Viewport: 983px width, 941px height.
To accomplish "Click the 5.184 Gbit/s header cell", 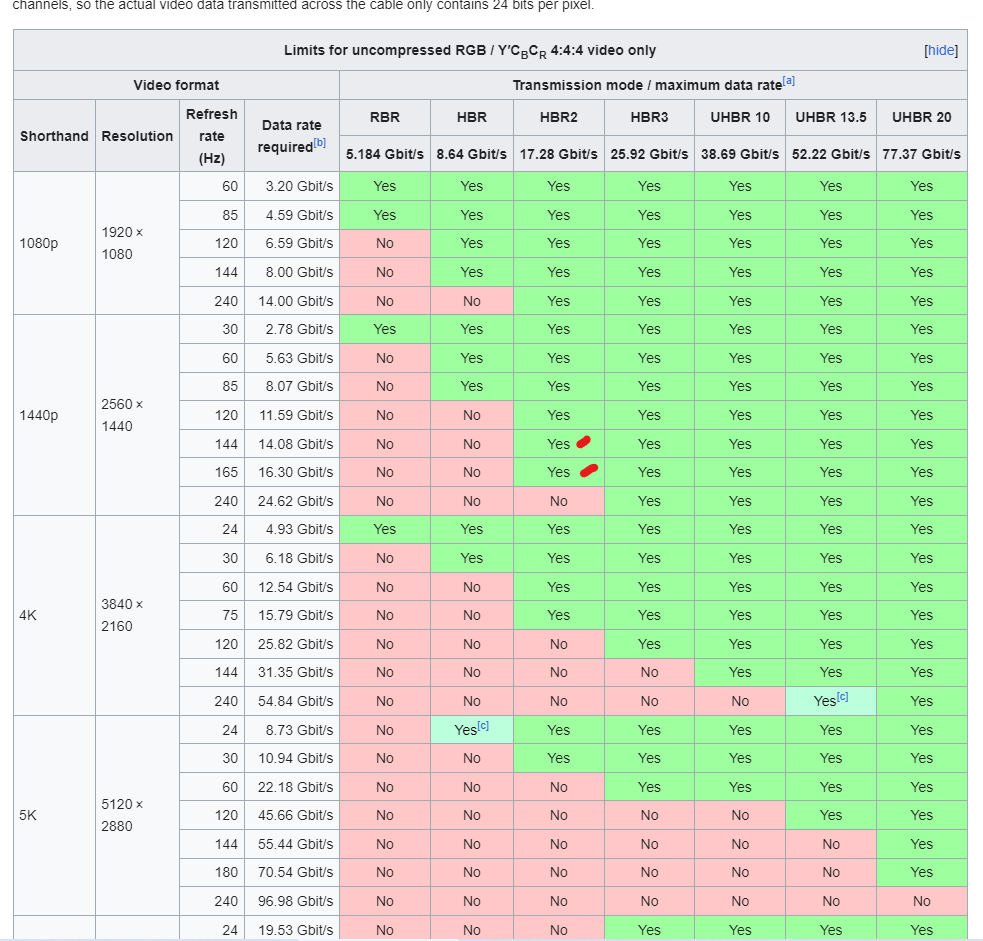I will pos(385,154).
